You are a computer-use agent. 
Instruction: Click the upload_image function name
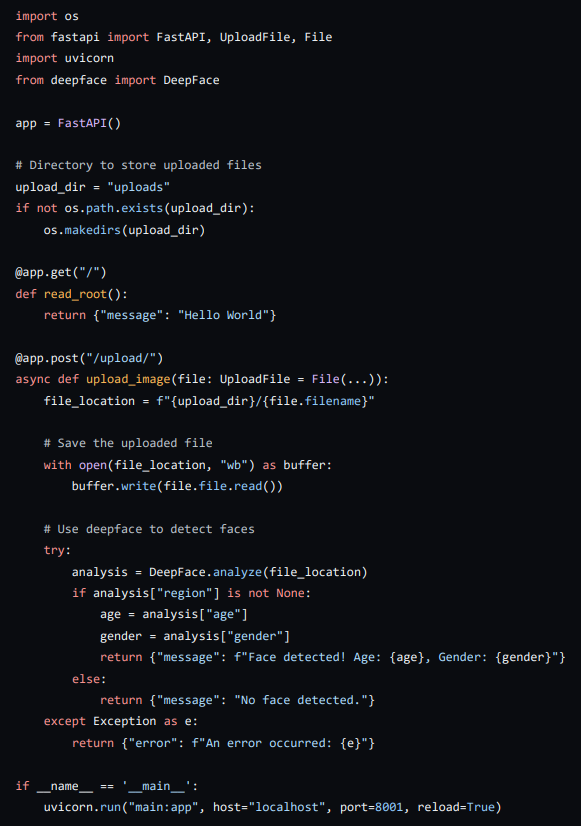pos(128,379)
